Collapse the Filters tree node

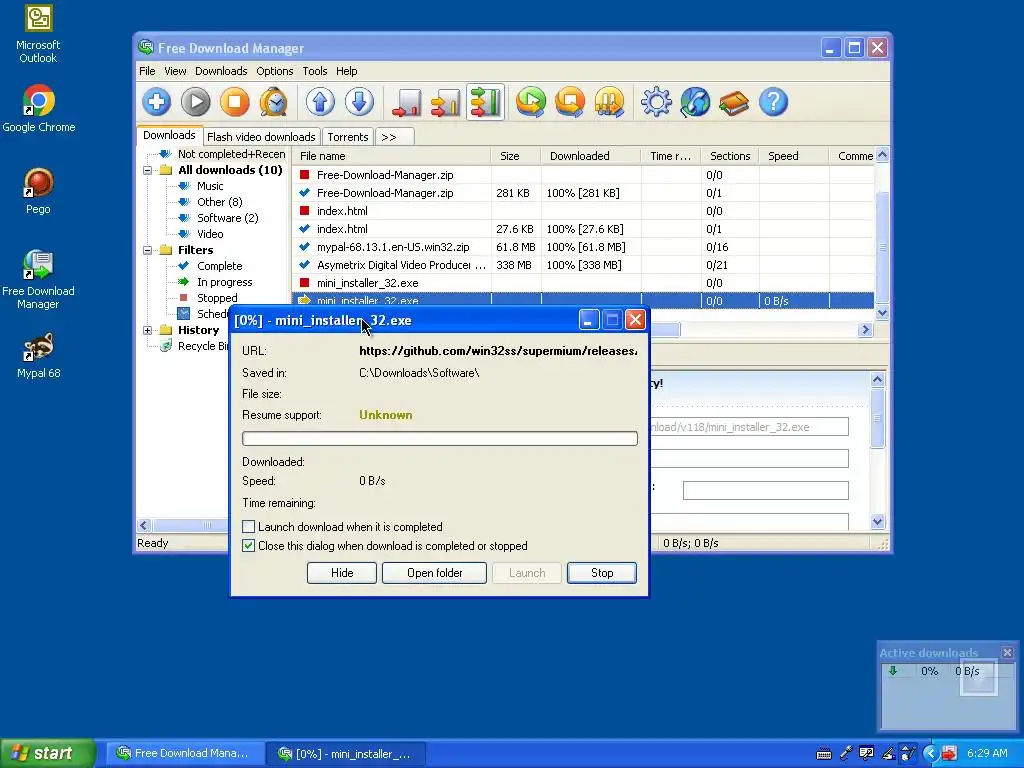(148, 250)
